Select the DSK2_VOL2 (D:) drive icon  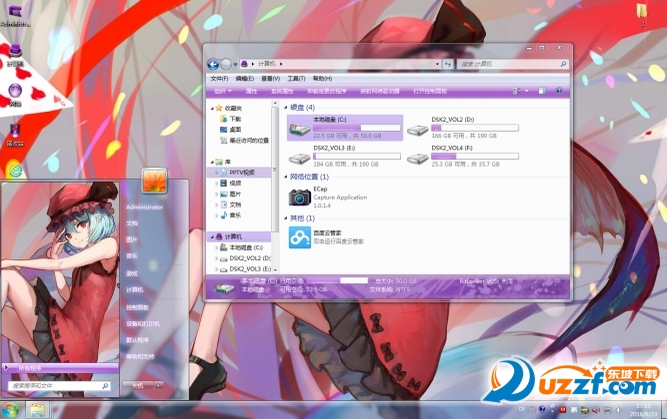coord(418,130)
